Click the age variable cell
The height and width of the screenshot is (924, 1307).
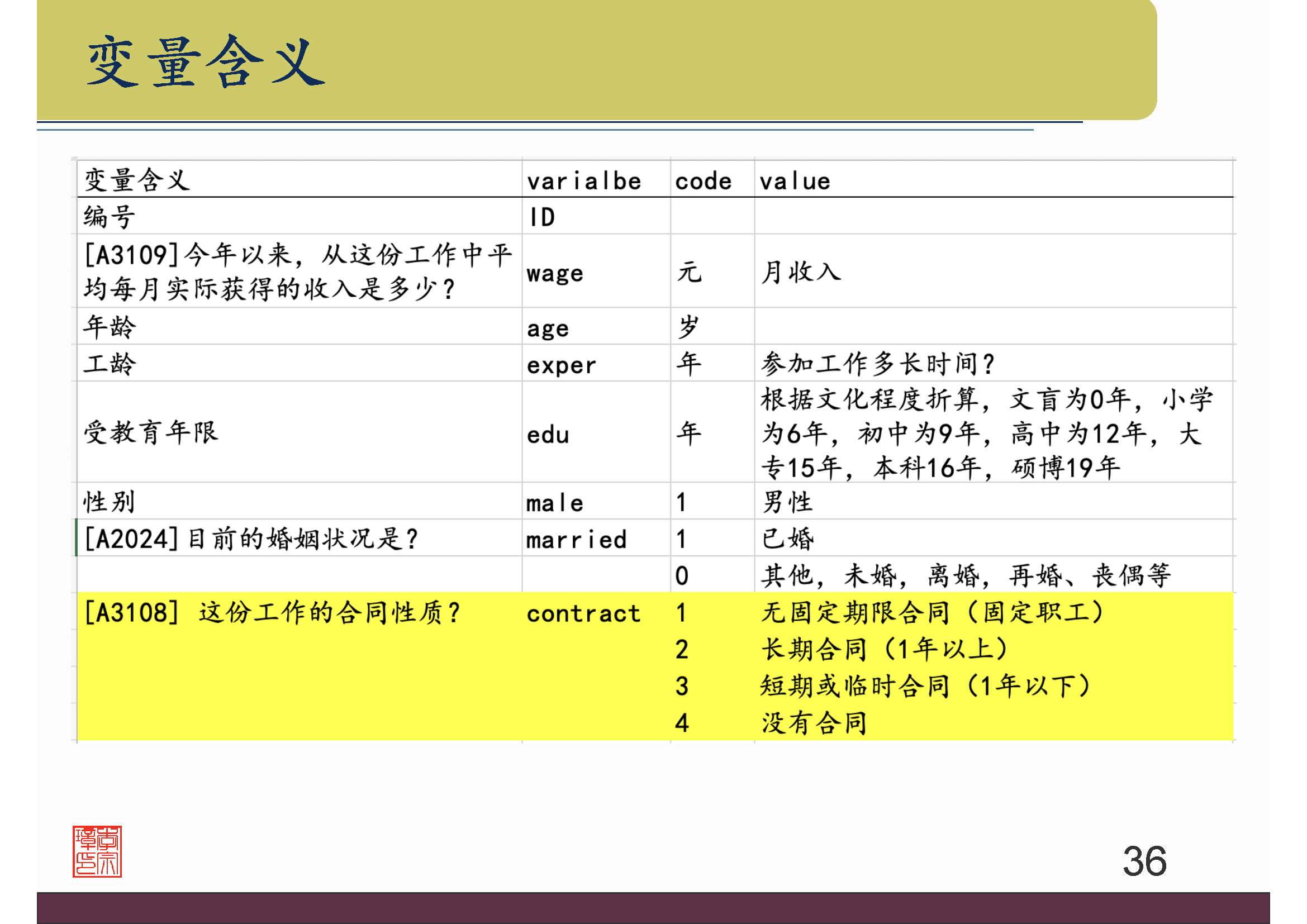click(x=546, y=328)
